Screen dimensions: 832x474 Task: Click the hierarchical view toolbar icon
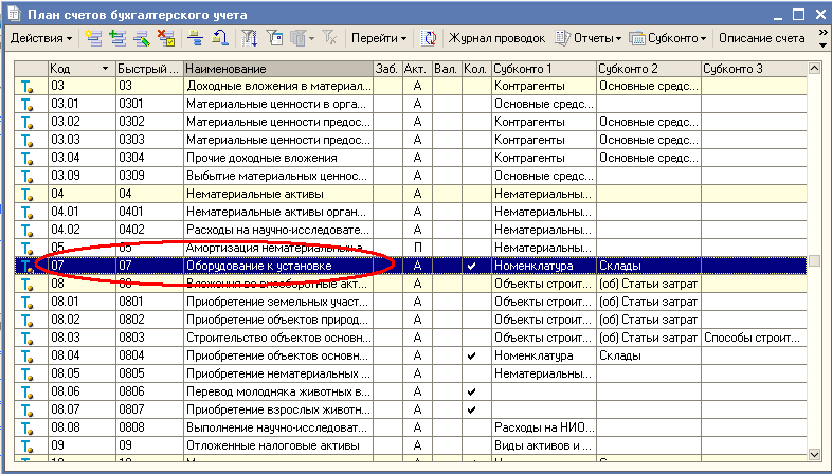(x=195, y=38)
